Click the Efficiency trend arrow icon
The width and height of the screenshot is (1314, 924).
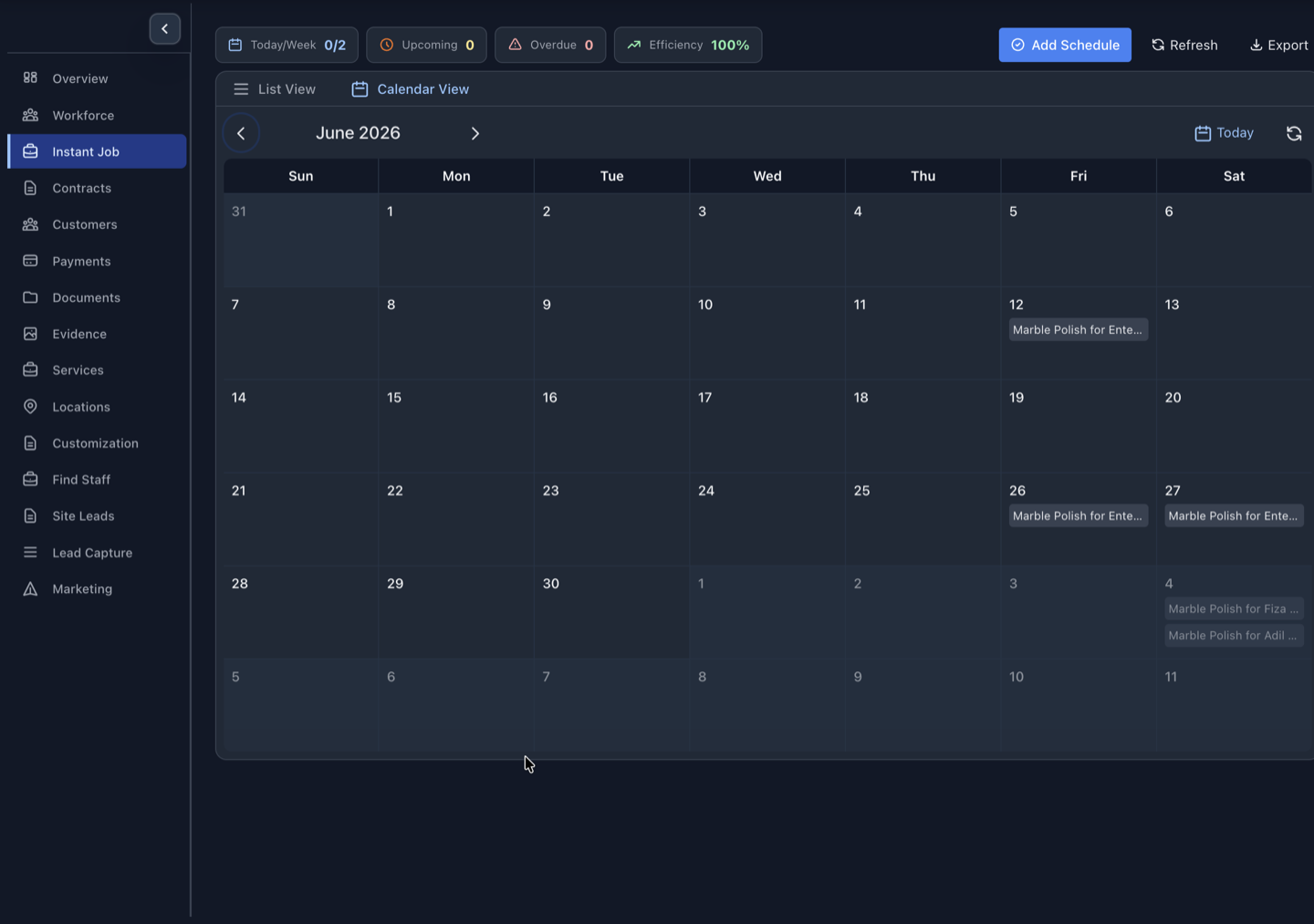point(634,45)
